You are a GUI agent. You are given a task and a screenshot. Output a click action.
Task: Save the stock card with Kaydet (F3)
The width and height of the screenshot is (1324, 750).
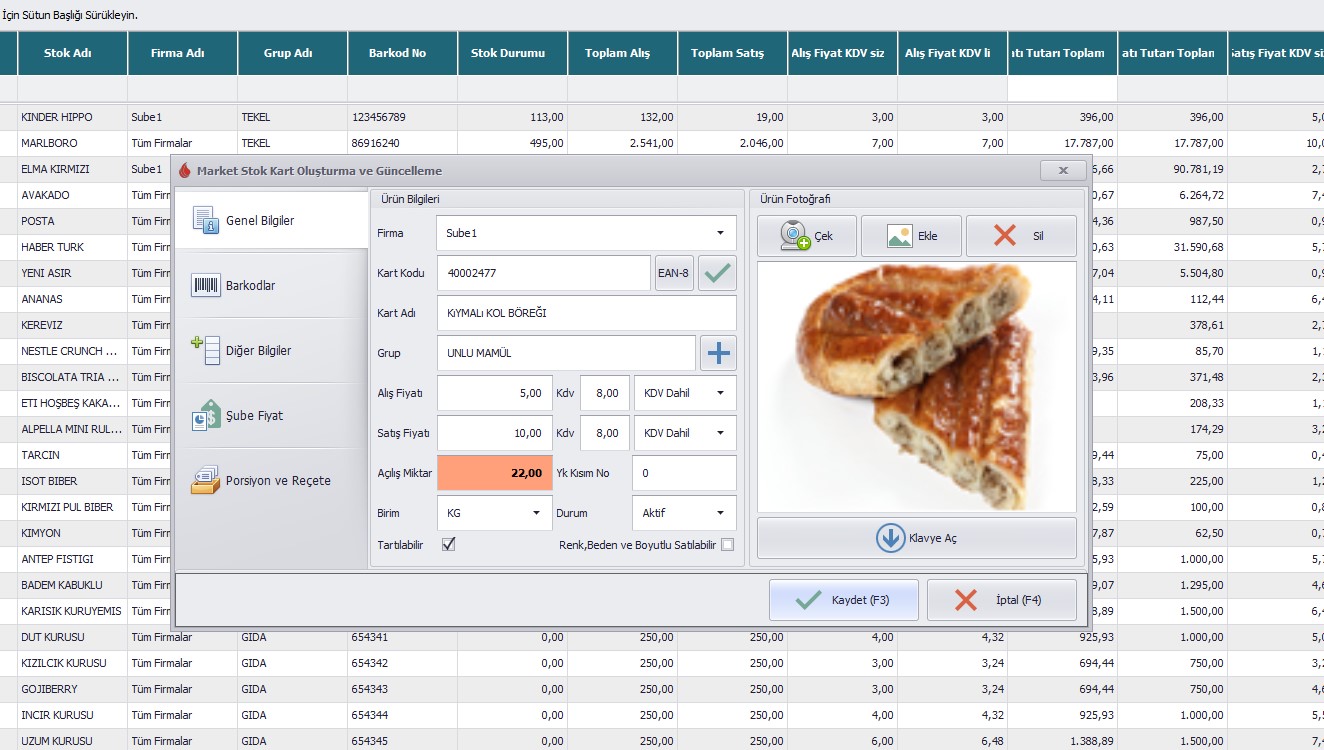[x=843, y=600]
